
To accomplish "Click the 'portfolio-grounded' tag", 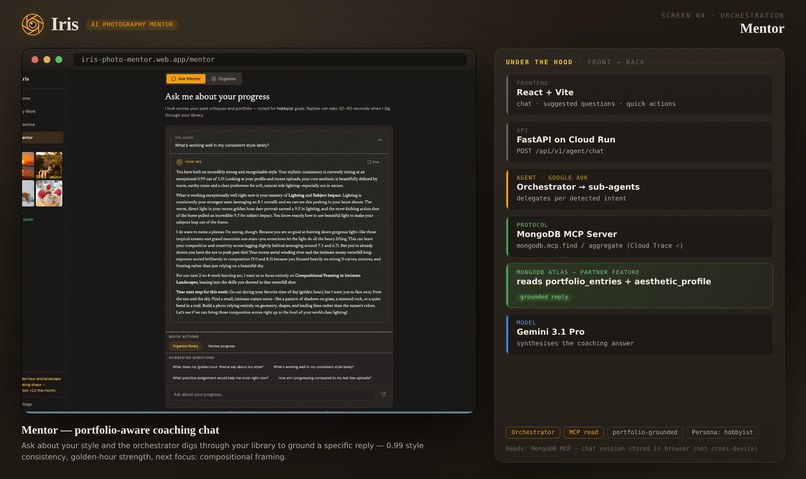I will 645,432.
